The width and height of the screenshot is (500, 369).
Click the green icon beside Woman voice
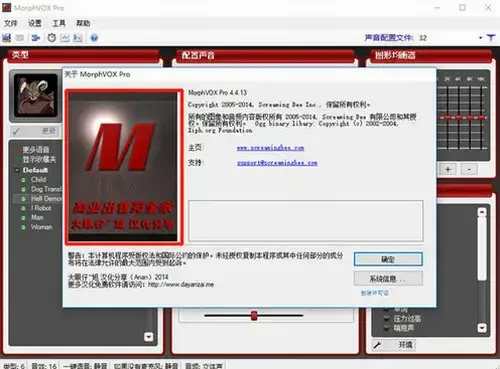point(24,227)
